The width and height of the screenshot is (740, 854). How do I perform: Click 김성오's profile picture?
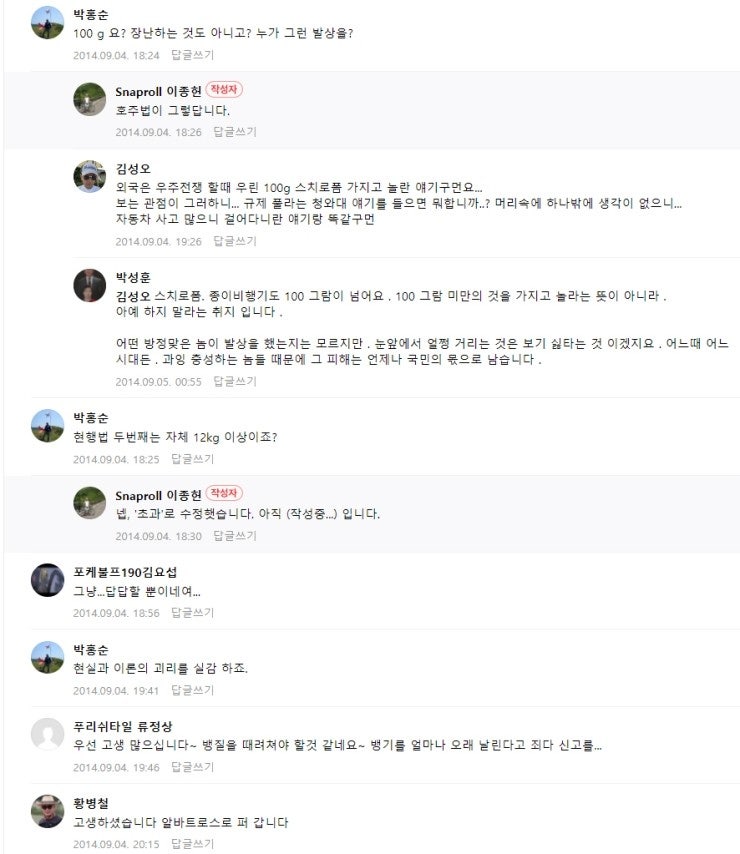(x=89, y=176)
